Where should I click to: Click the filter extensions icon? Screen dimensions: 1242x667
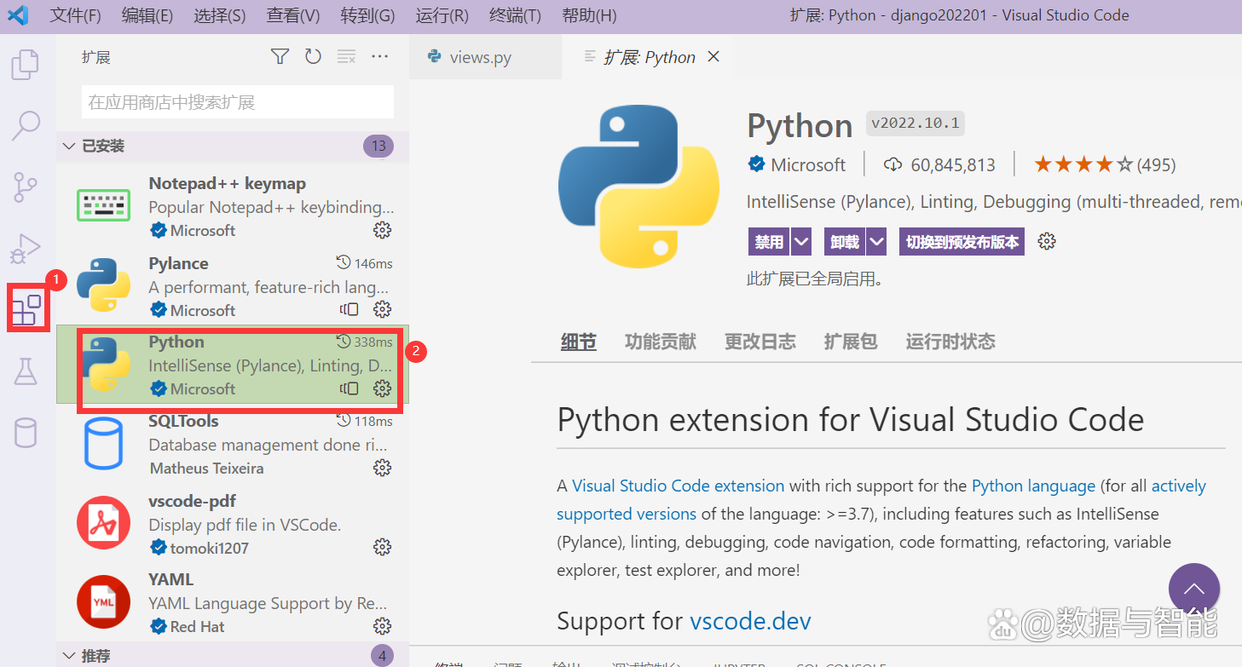(279, 57)
